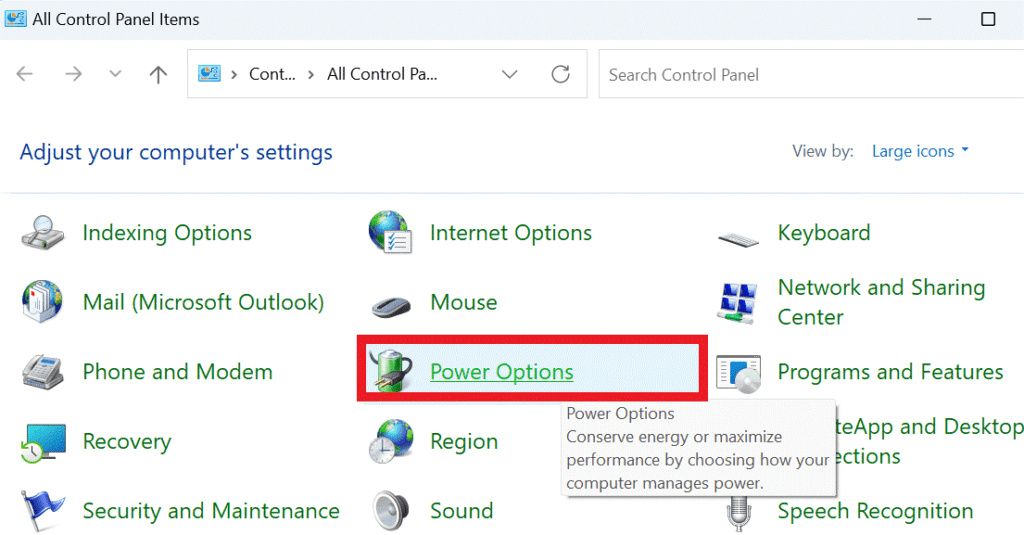1024x535 pixels.
Task: Open the Mouse link
Action: [x=464, y=302]
